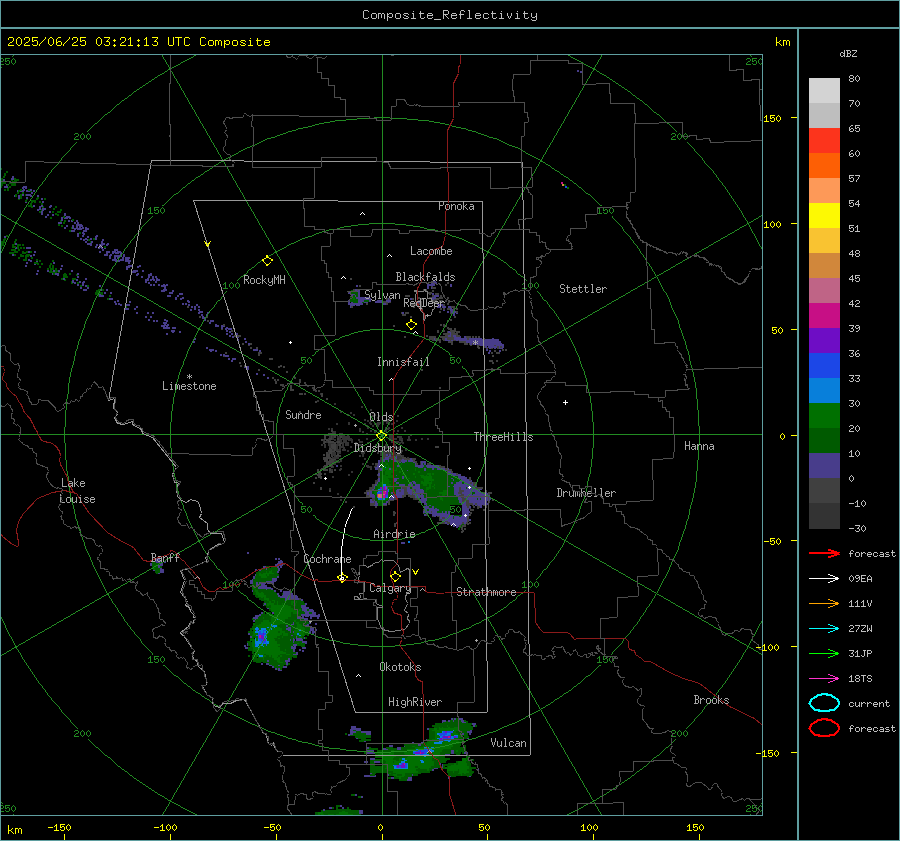The height and width of the screenshot is (841, 900).
Task: Select the blue 36 dBZ color swatch
Action: coord(824,366)
